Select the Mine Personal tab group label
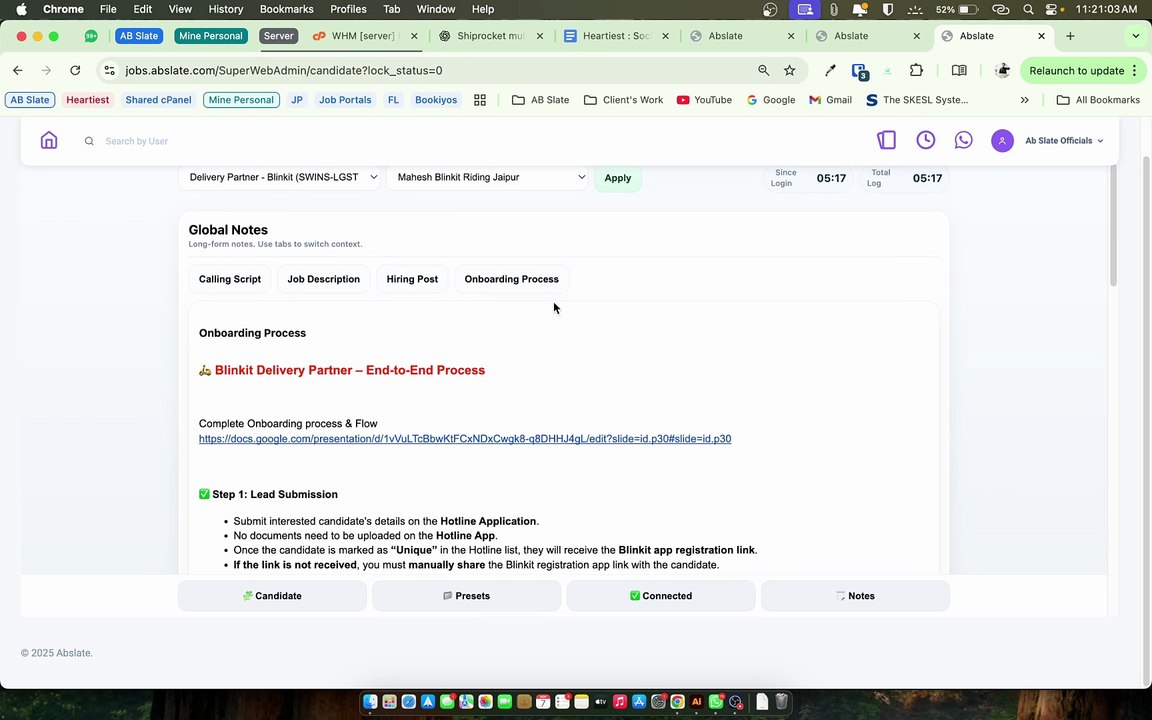Screen dimensions: 1152x720 [x=211, y=36]
